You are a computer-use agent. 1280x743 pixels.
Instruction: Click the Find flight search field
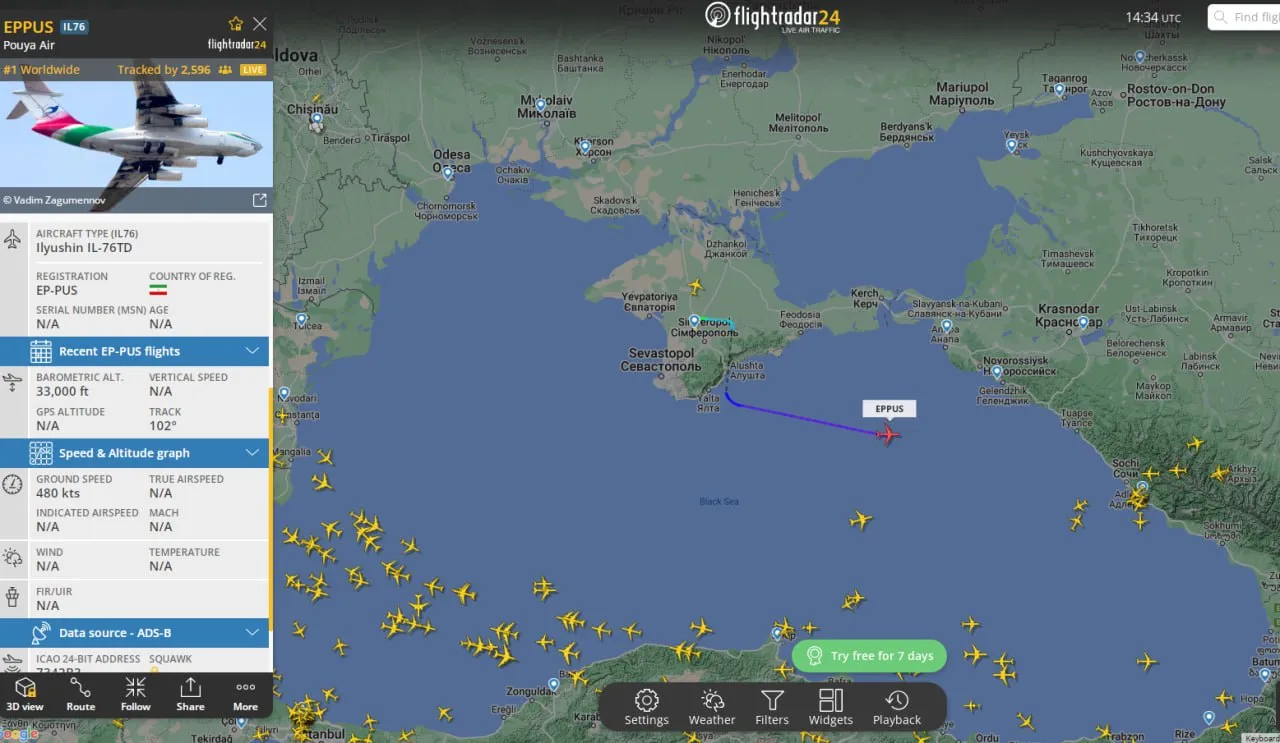1245,17
